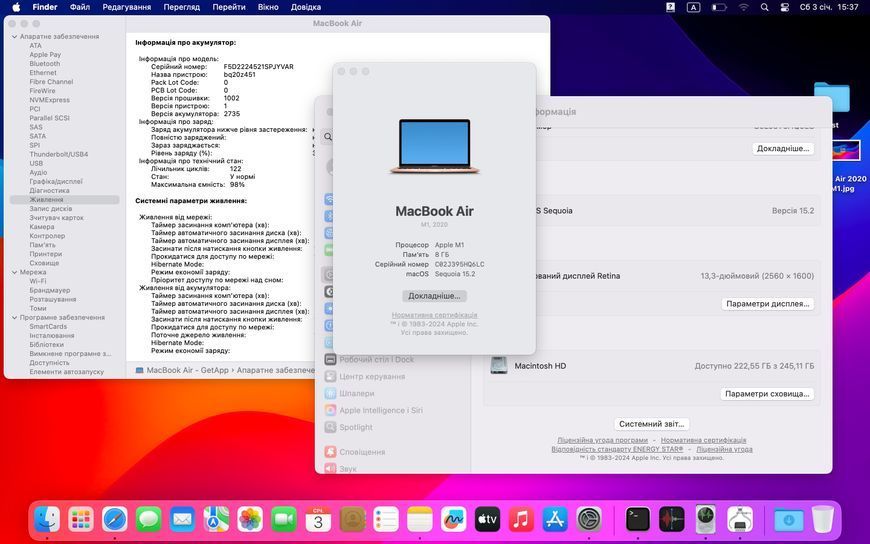Screen dimensions: 870x544
Task: Open Reminders from the Dock
Action: tap(386, 520)
